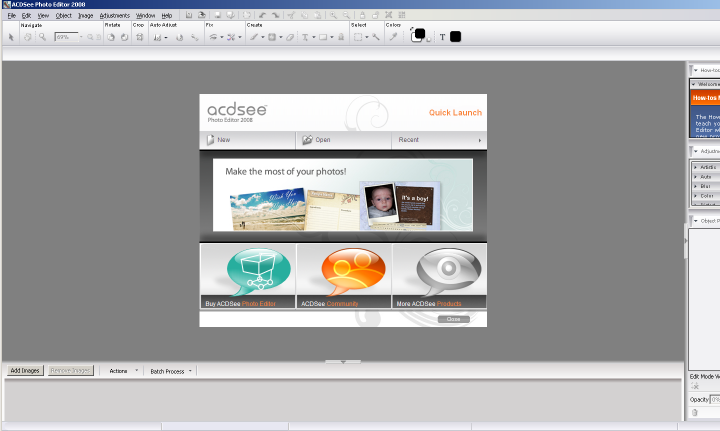This screenshot has width=720, height=431.
Task: Open the Actions dropdown in bottom panel
Action: [136, 371]
